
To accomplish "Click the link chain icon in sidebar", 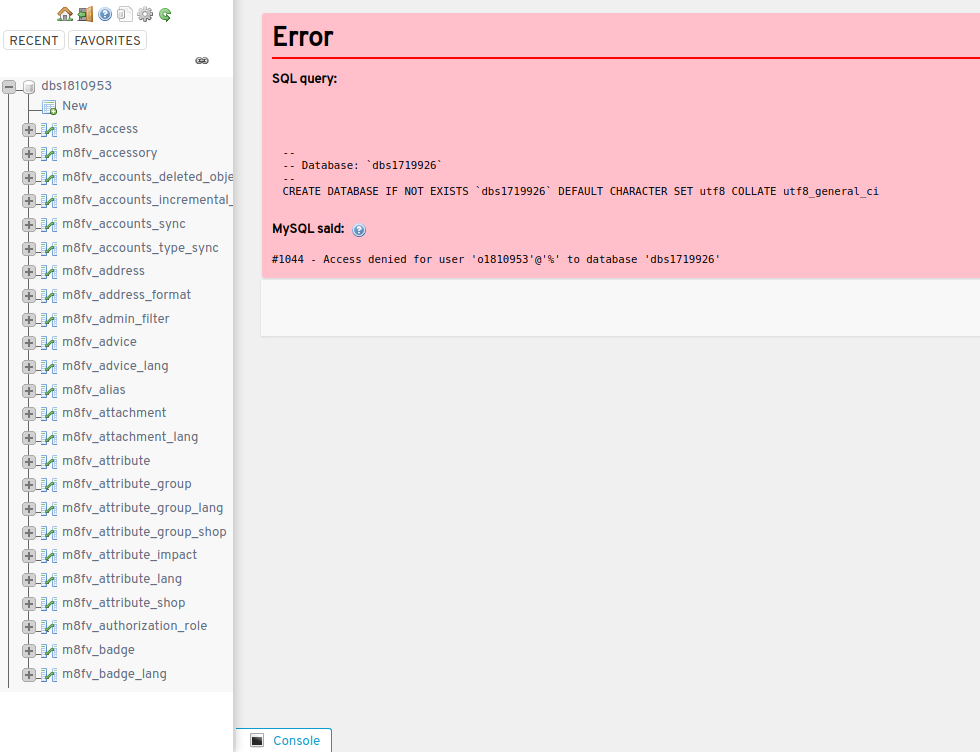I will [x=202, y=61].
